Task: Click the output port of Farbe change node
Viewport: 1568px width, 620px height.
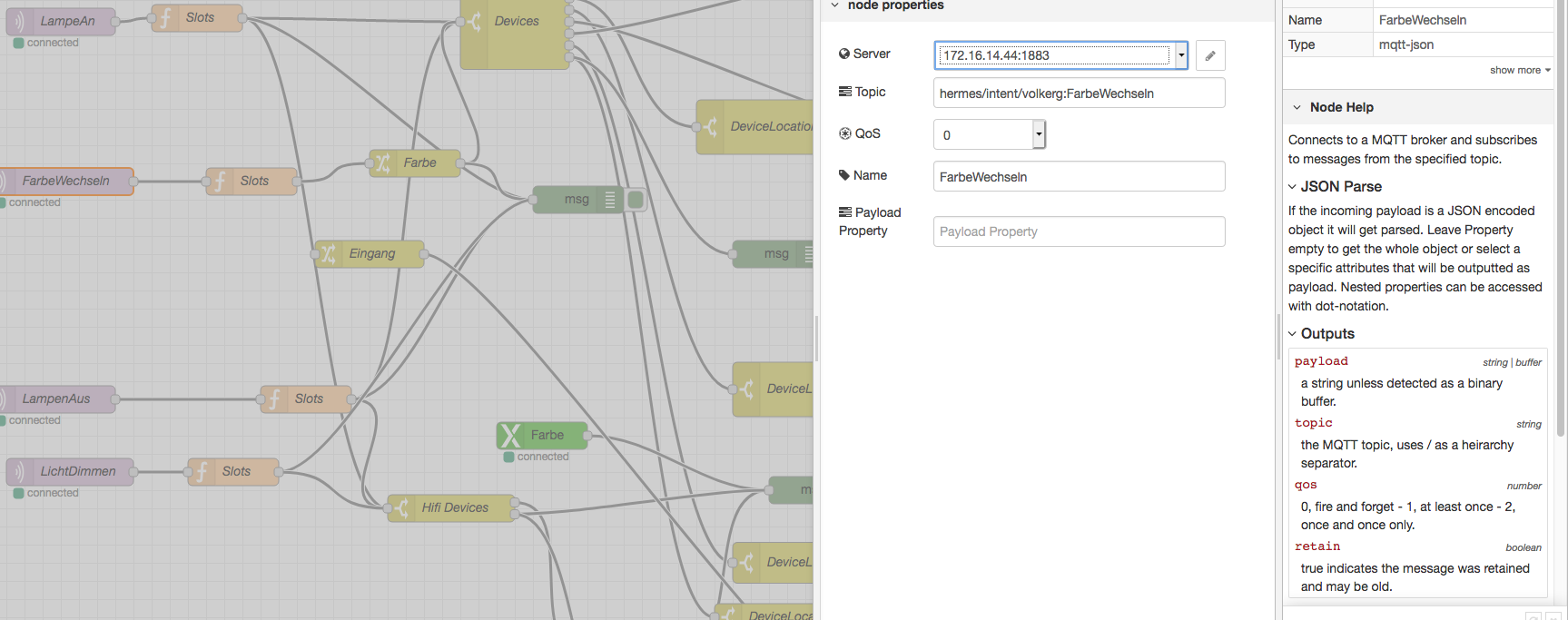Action: coord(460,162)
